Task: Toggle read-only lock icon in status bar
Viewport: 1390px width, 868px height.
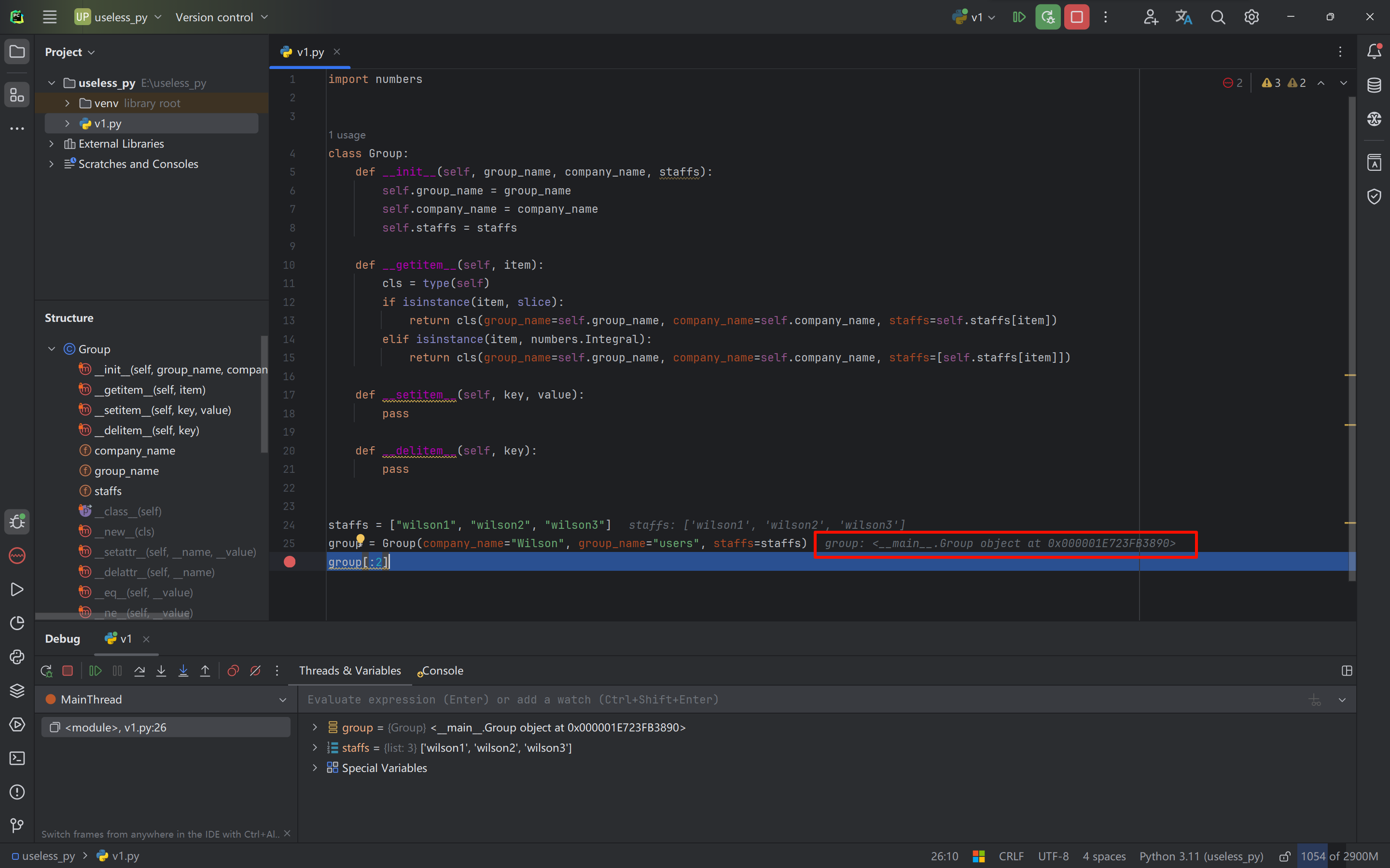Action: click(1285, 856)
